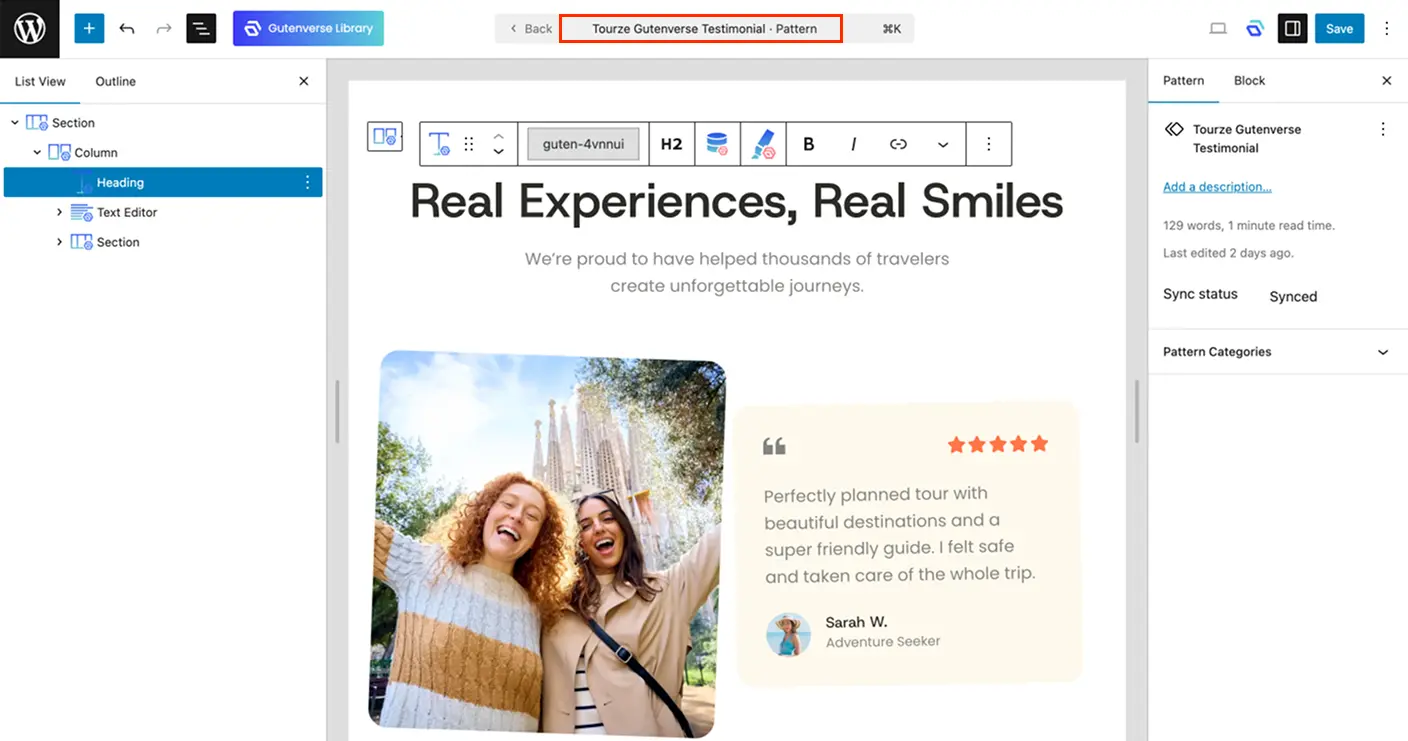Click the dynamic data database icon
The height and width of the screenshot is (741, 1408).
click(717, 144)
